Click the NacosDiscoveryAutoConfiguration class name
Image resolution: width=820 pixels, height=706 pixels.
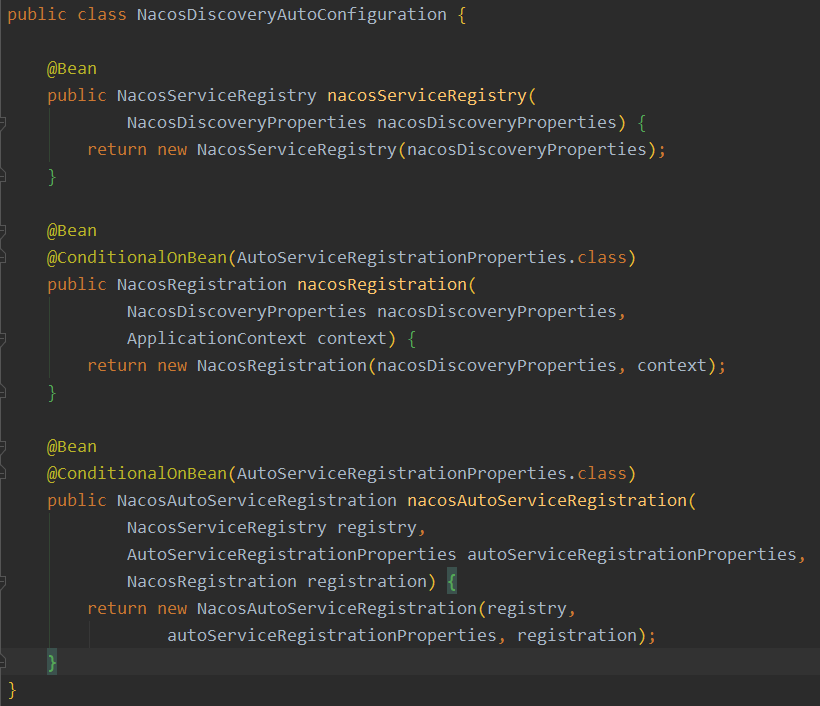point(292,15)
